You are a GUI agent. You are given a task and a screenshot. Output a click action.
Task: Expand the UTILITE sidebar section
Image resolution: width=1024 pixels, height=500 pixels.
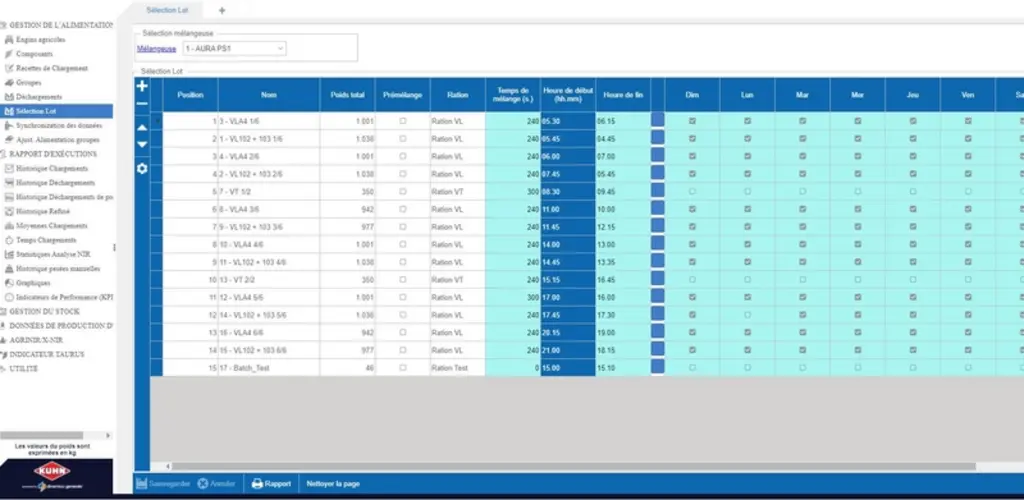coord(23,369)
